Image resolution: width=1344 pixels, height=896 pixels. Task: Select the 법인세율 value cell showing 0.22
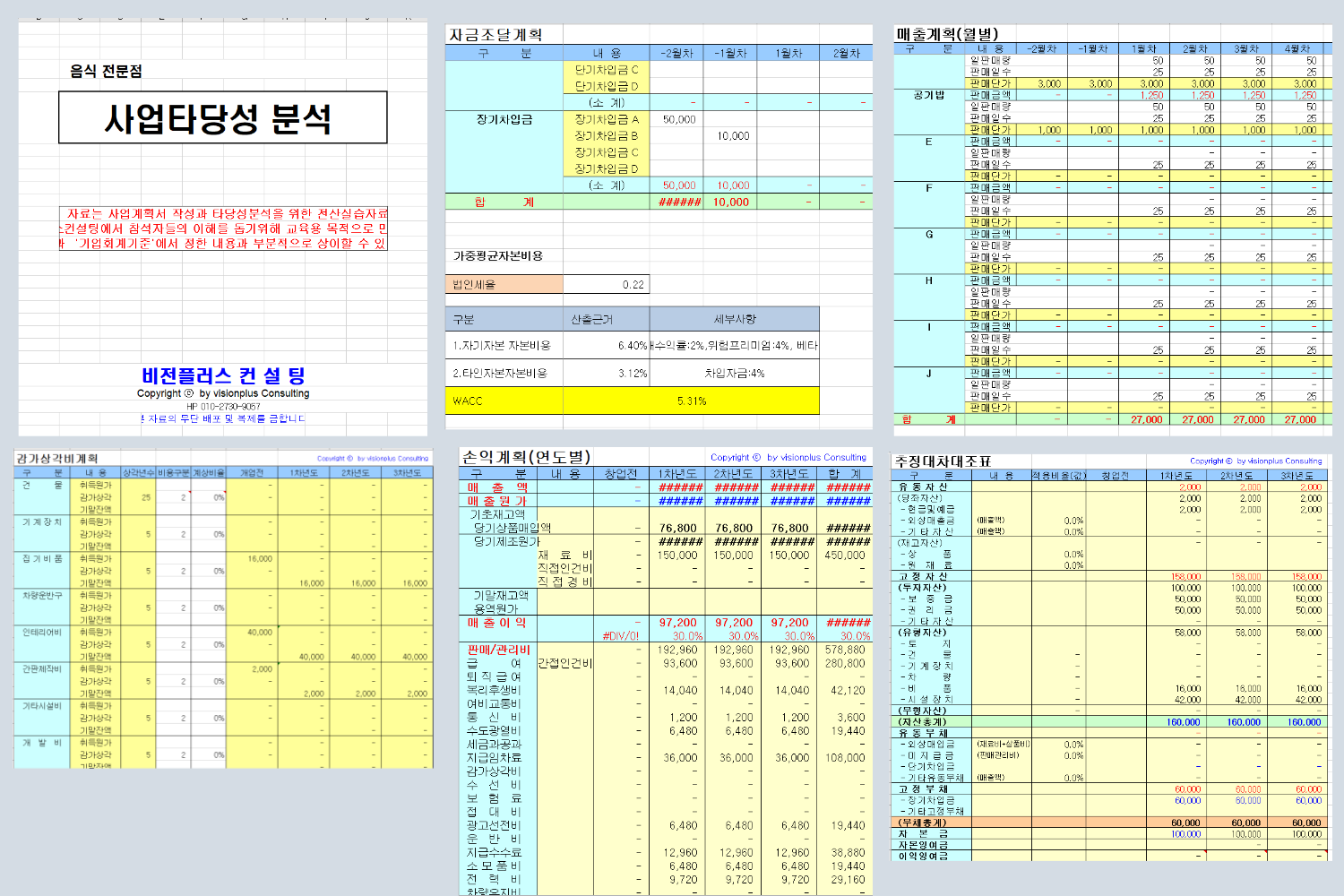(606, 285)
